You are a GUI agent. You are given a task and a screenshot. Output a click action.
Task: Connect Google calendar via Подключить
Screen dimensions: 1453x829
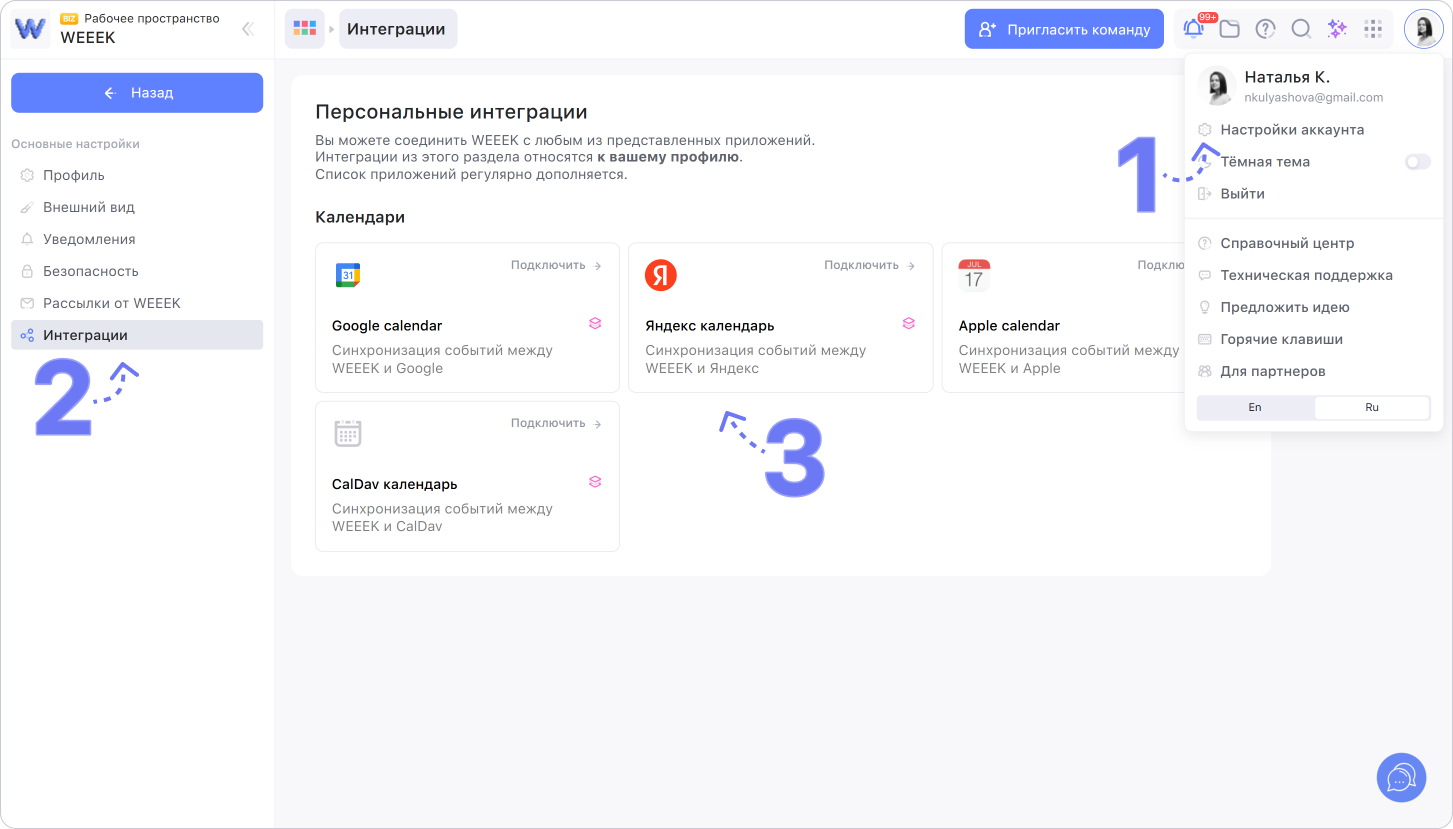556,266
